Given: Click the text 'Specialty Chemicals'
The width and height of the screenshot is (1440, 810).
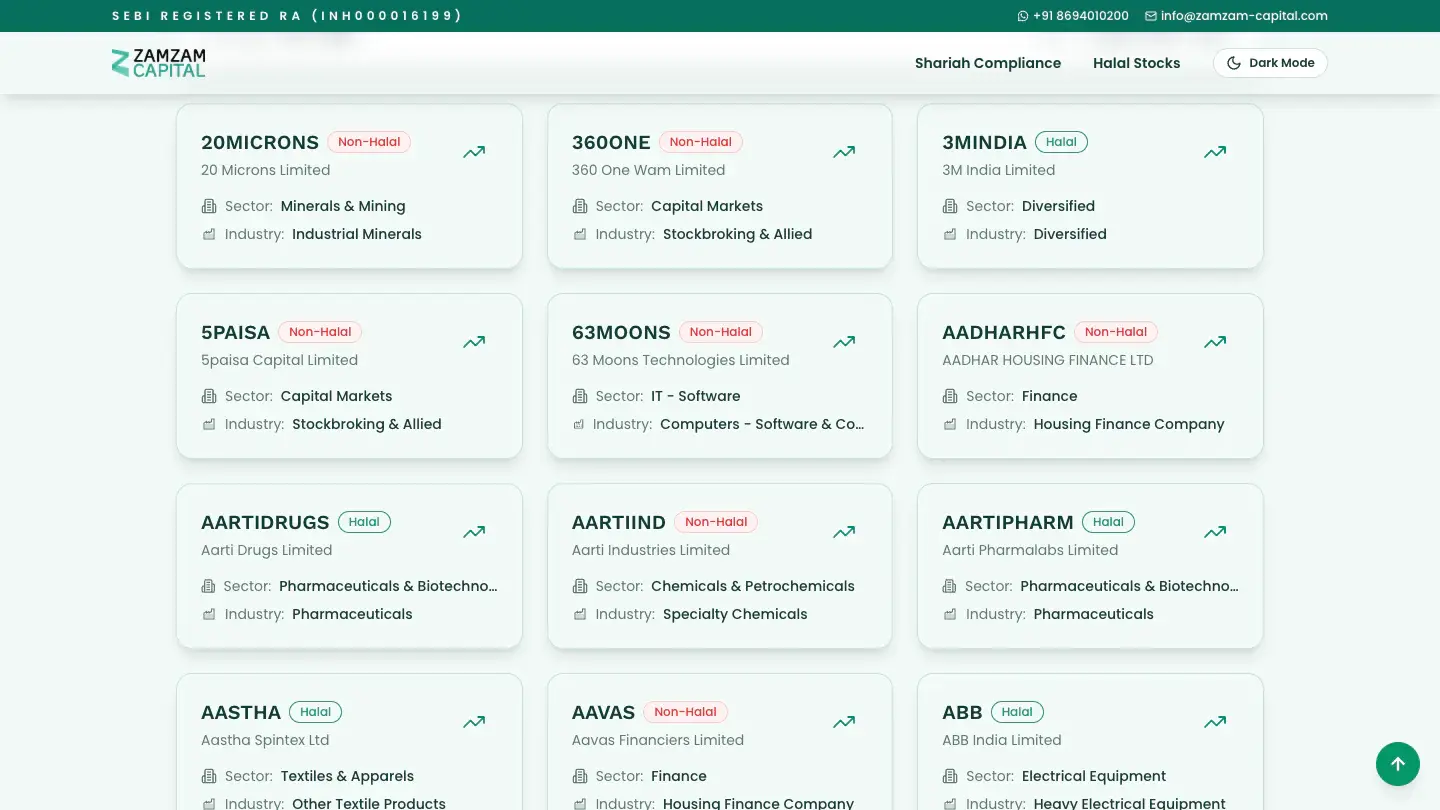Looking at the screenshot, I should [735, 614].
